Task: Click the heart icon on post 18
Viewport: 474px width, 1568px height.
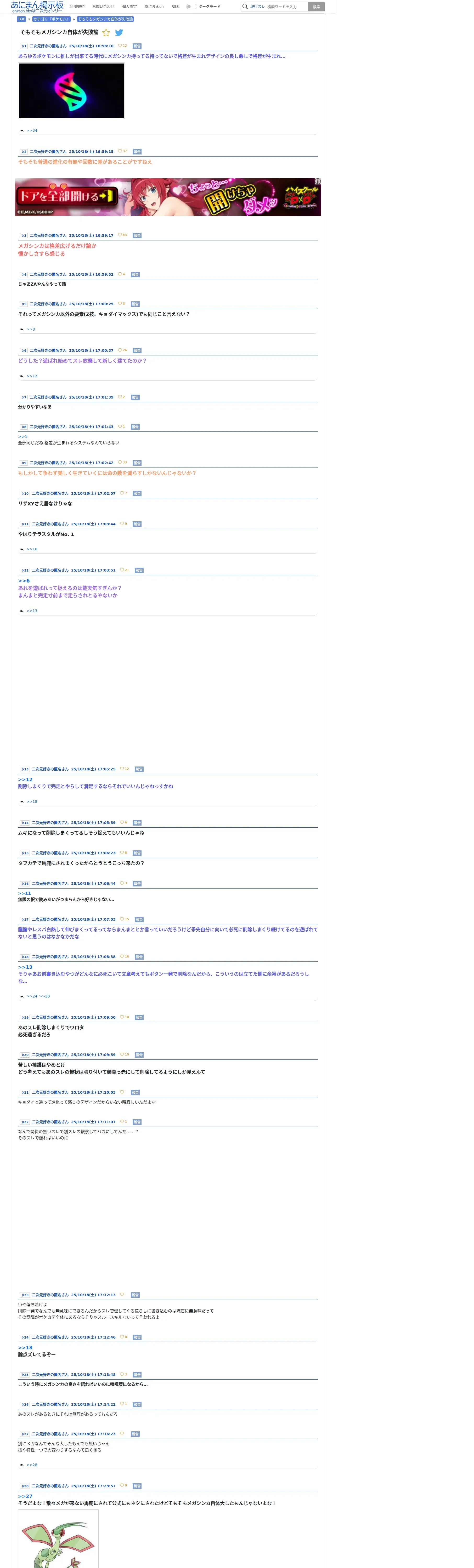Action: click(x=122, y=957)
